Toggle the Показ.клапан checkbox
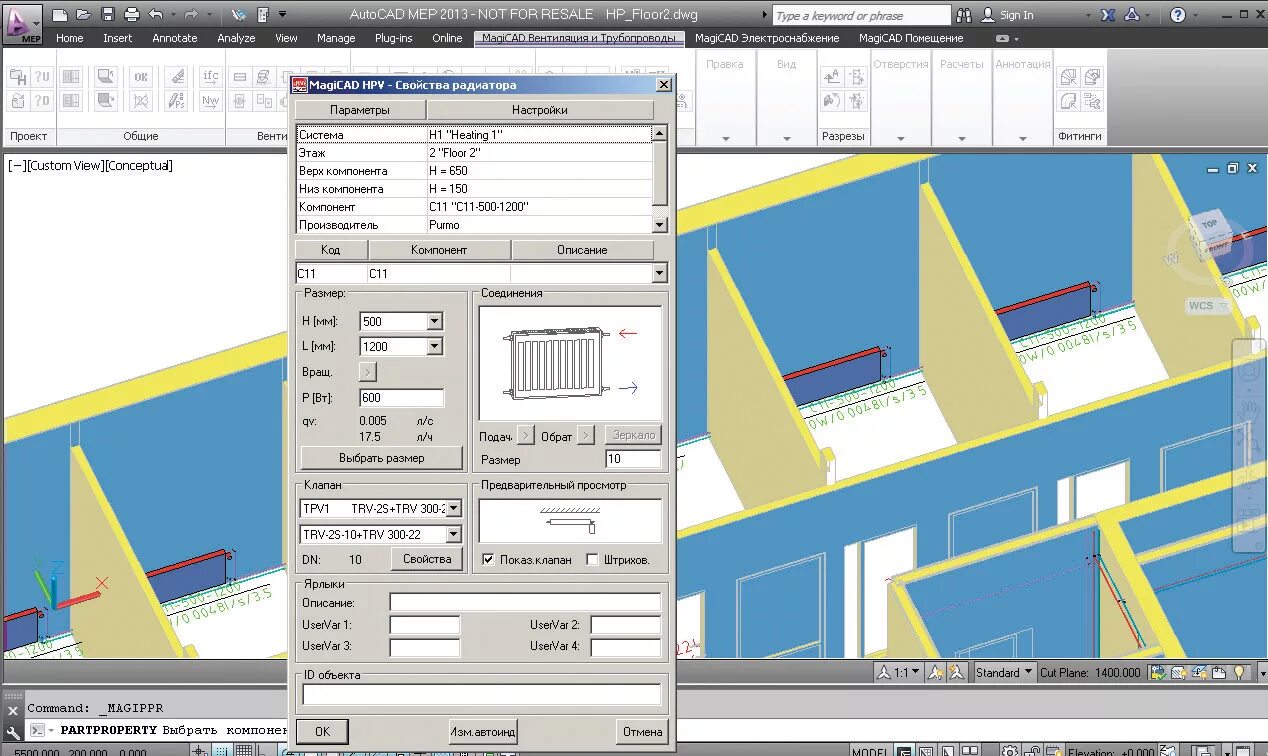The height and width of the screenshot is (756, 1268). [x=488, y=560]
